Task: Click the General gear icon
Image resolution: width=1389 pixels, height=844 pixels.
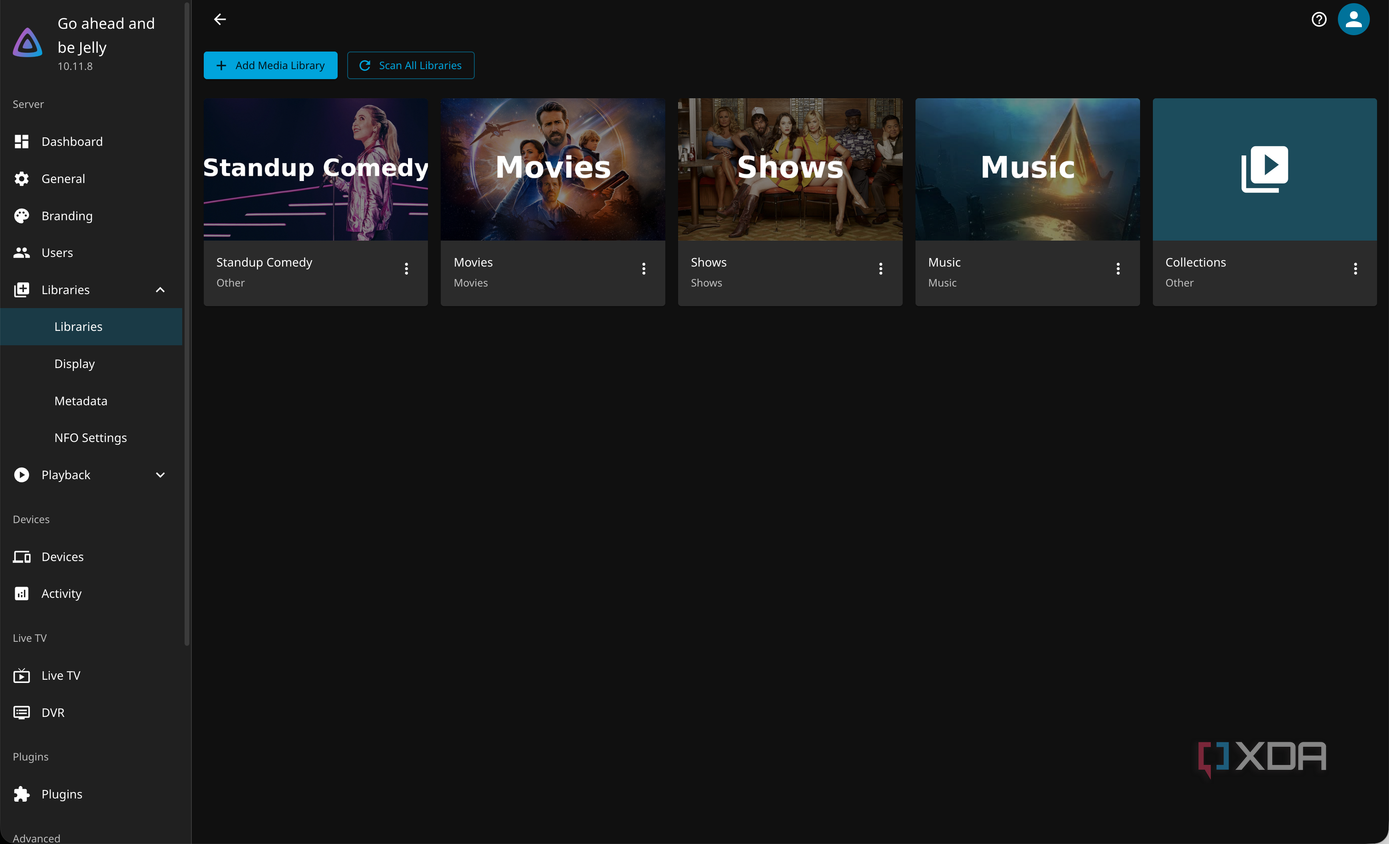Action: pos(21,178)
